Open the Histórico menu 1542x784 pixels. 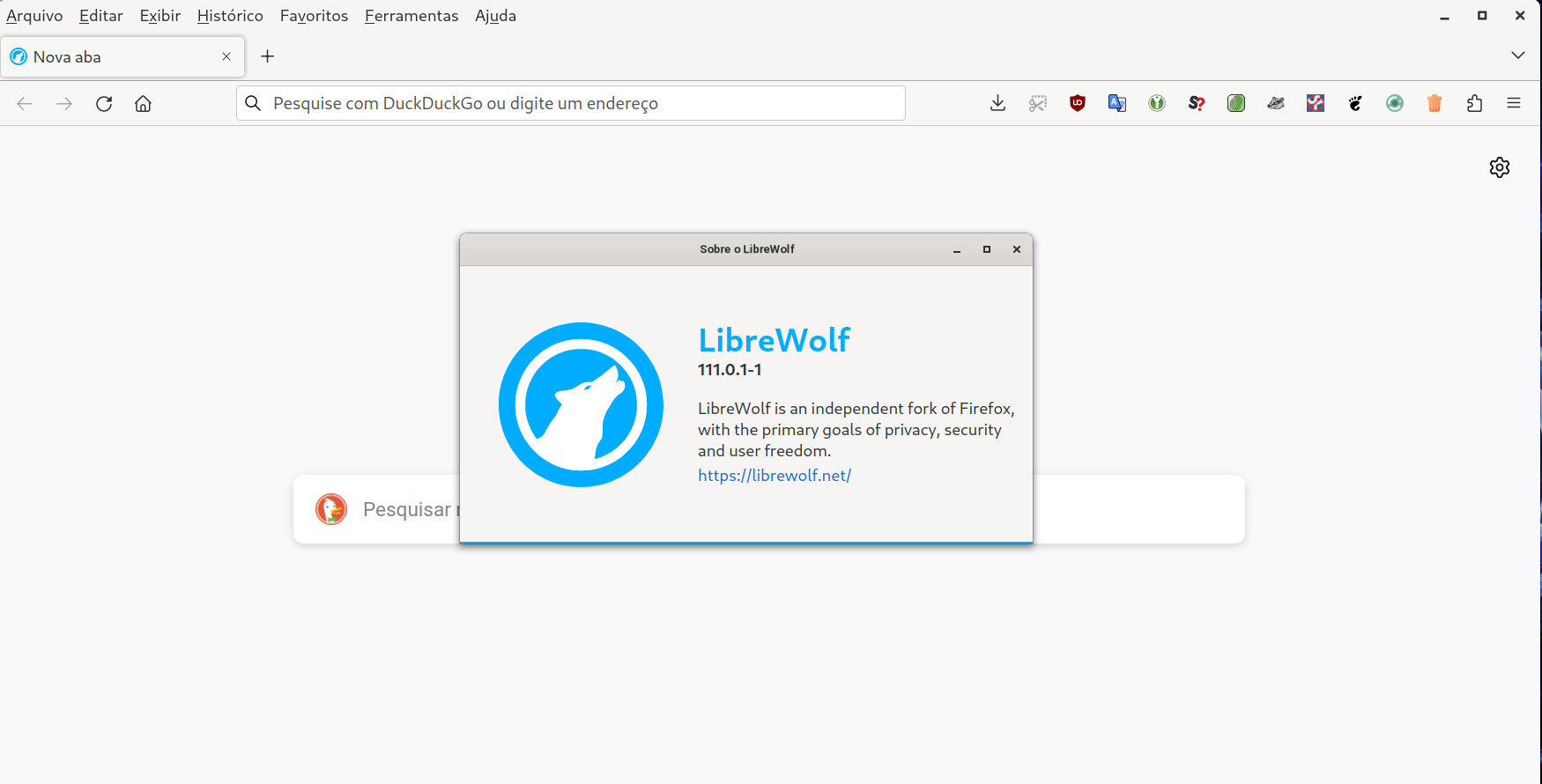[230, 16]
